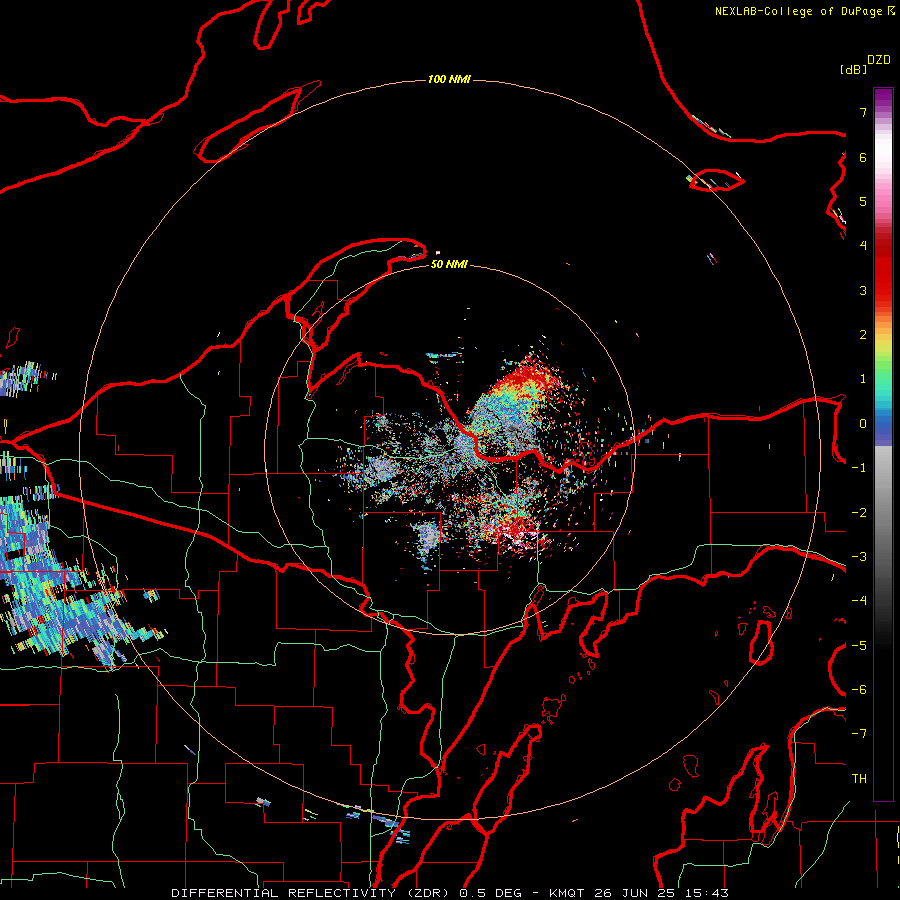Click the 3 value on the color scale
The height and width of the screenshot is (900, 900).
[x=863, y=291]
